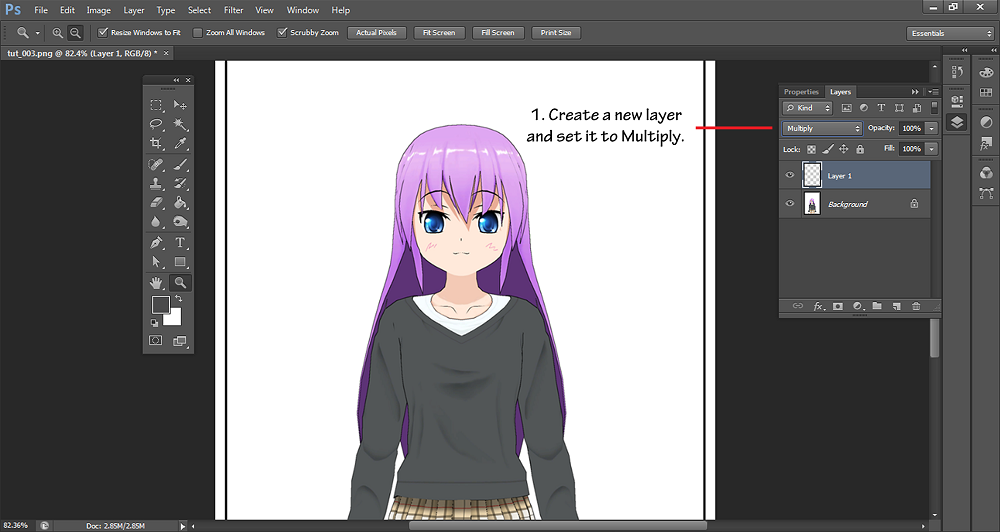The height and width of the screenshot is (532, 1000).
Task: Hide the Background layer eye icon
Action: (x=790, y=203)
